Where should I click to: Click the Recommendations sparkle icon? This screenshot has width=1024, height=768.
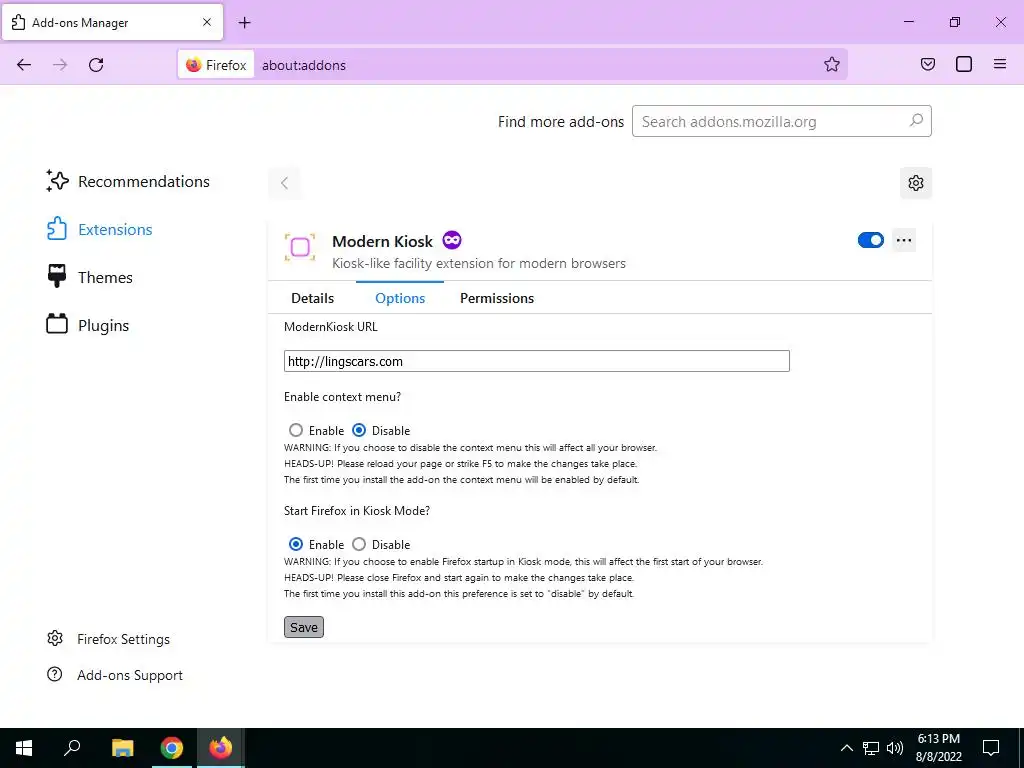coord(57,181)
